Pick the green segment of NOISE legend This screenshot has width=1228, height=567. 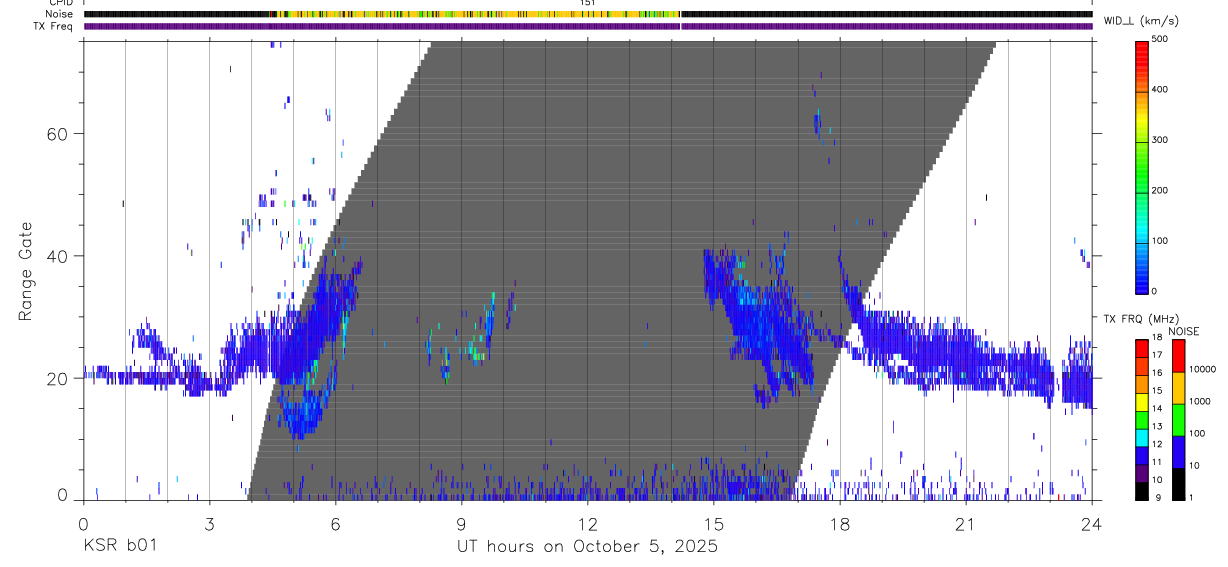click(x=1179, y=420)
